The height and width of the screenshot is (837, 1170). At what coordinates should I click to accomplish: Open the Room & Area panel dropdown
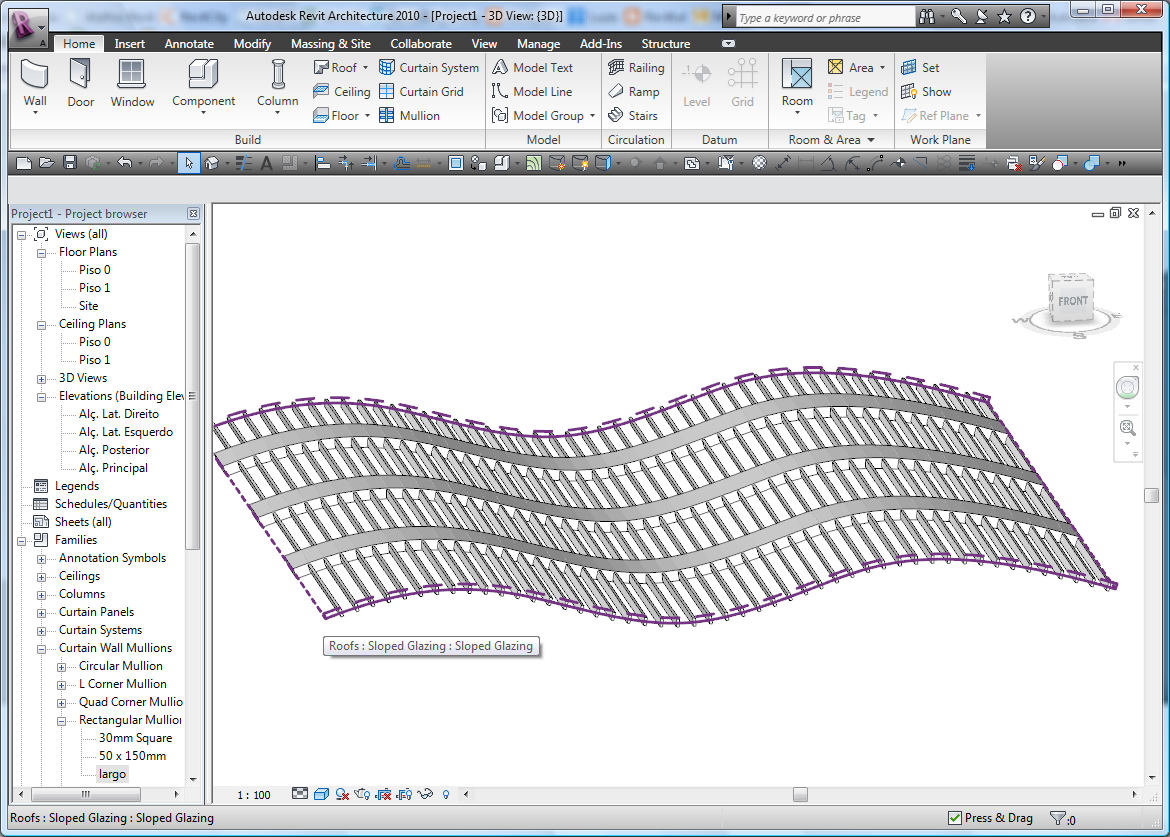(870, 140)
